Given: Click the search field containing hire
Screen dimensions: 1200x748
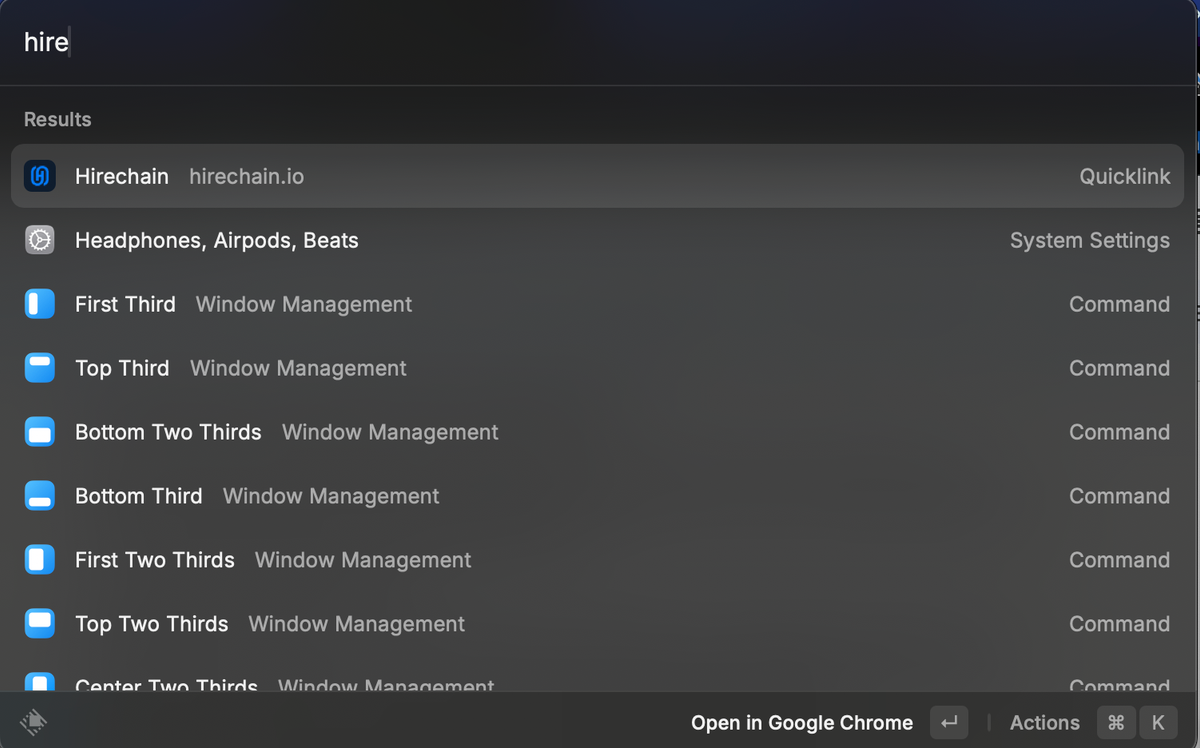Looking at the screenshot, I should pos(597,43).
